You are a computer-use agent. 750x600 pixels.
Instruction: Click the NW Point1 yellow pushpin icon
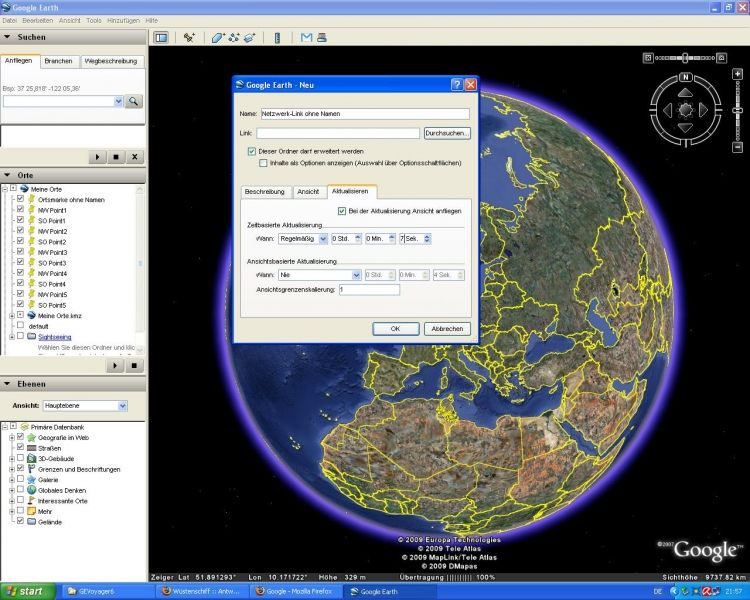(32, 210)
